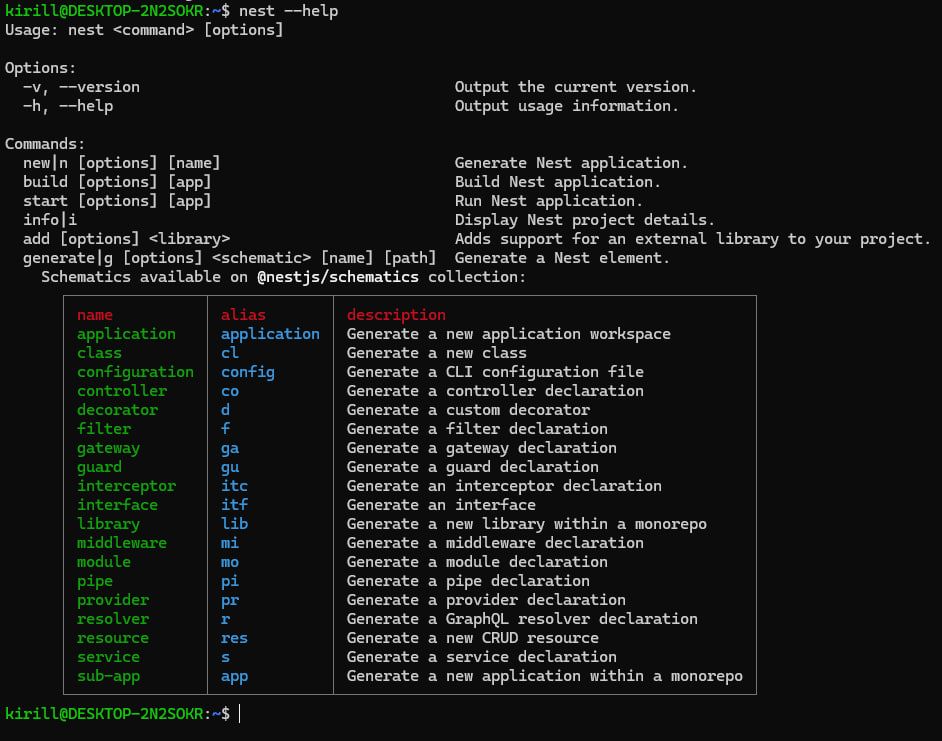Image resolution: width=942 pixels, height=741 pixels.
Task: Select the 'cl' alias for class
Action: [x=229, y=353]
